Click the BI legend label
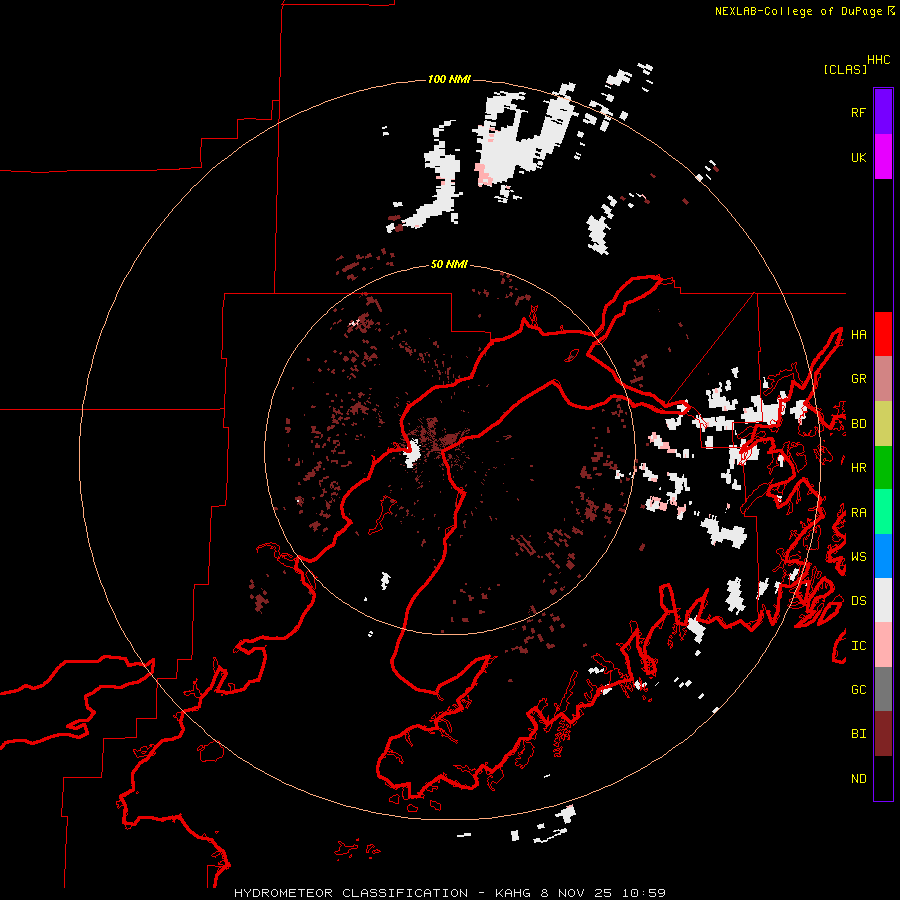The width and height of the screenshot is (900, 900). point(858,734)
